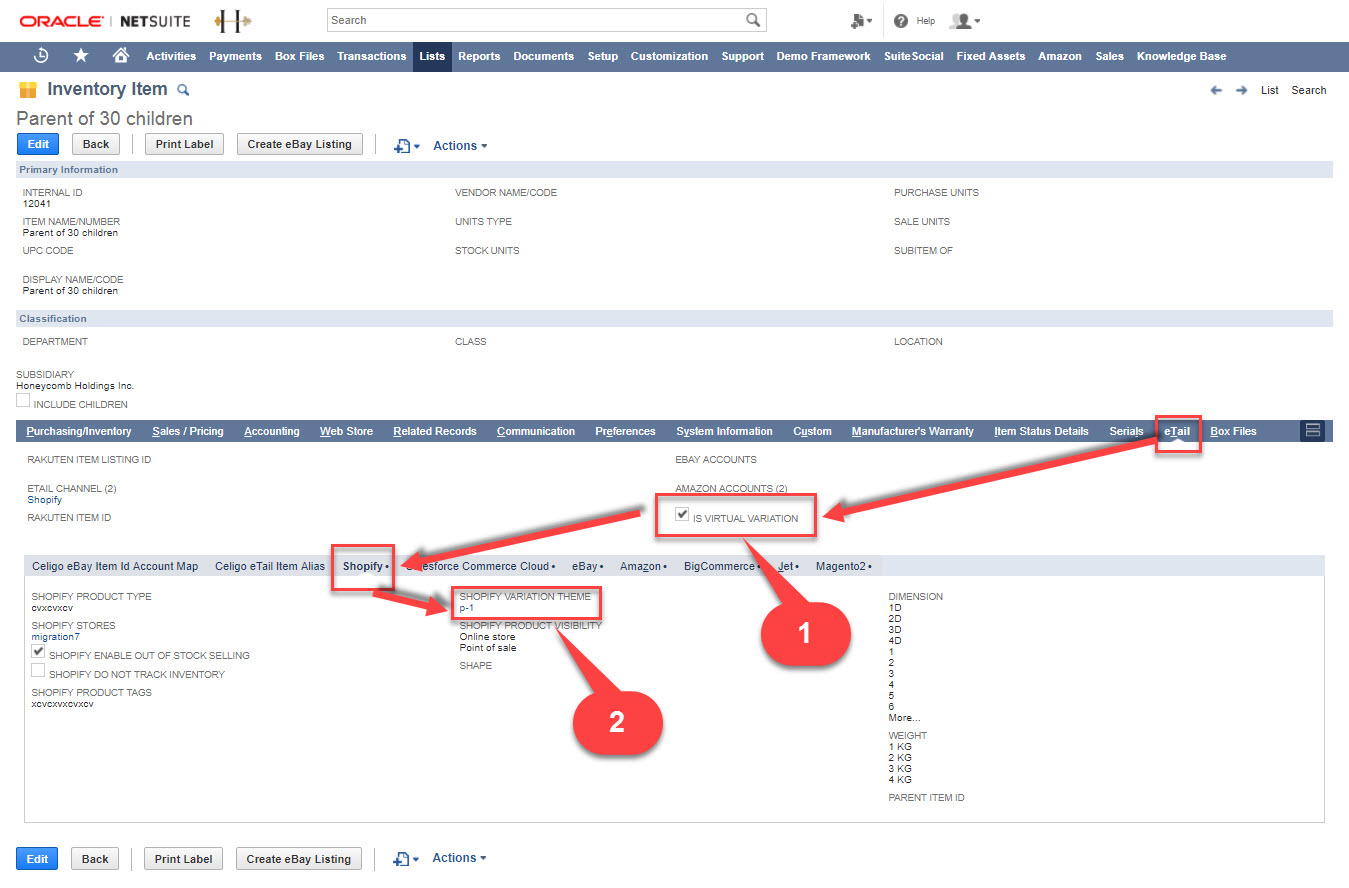The height and width of the screenshot is (888, 1349).
Task: Open the Recent Records clock icon
Action: click(x=41, y=56)
